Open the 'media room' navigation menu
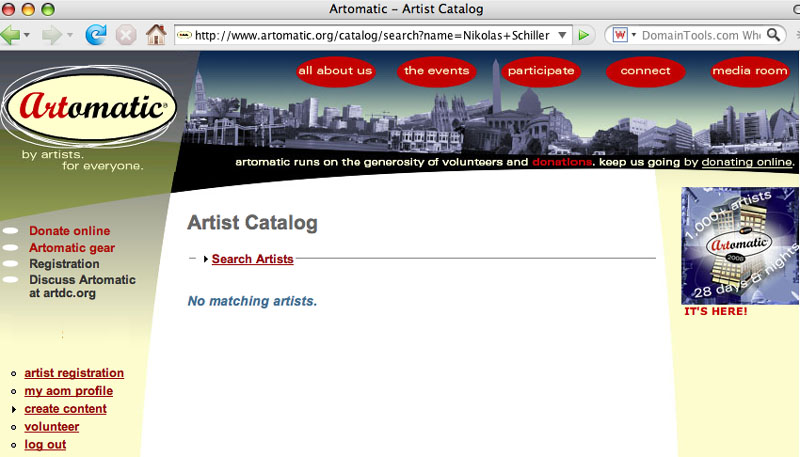 [x=749, y=71]
